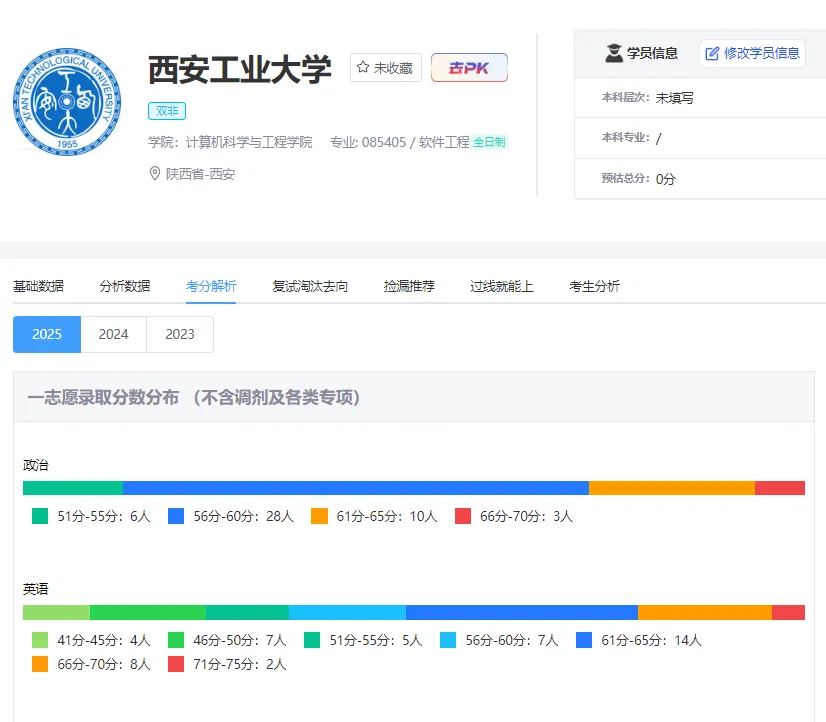
Task: Click the star icon for 未收藏
Action: click(x=362, y=67)
